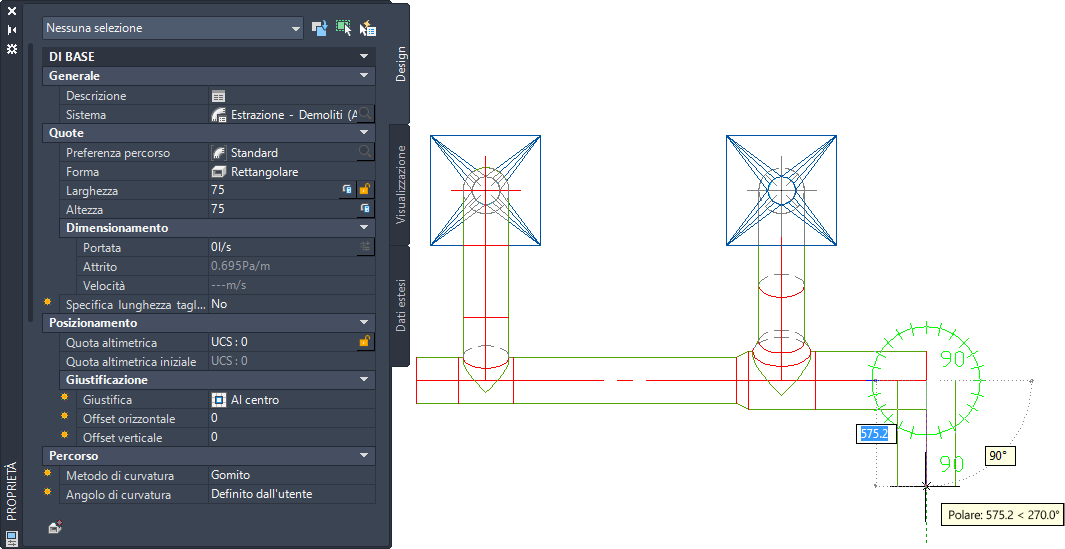
Task: Open Quick Select from palette header
Action: (367, 28)
